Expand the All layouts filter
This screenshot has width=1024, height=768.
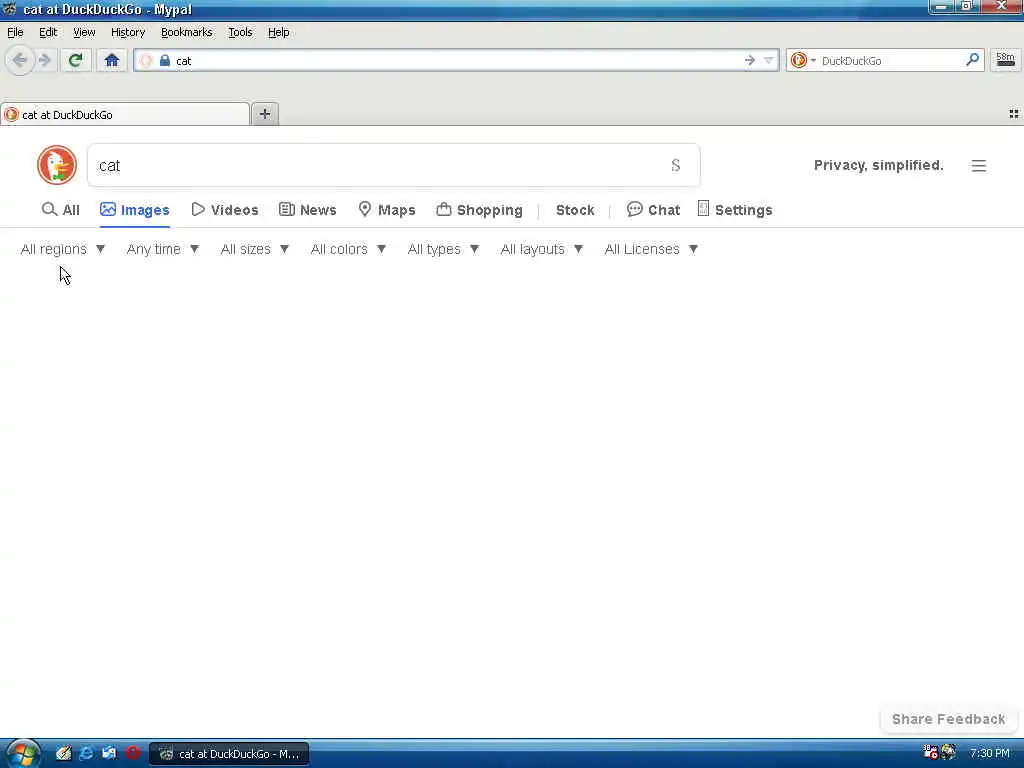541,249
